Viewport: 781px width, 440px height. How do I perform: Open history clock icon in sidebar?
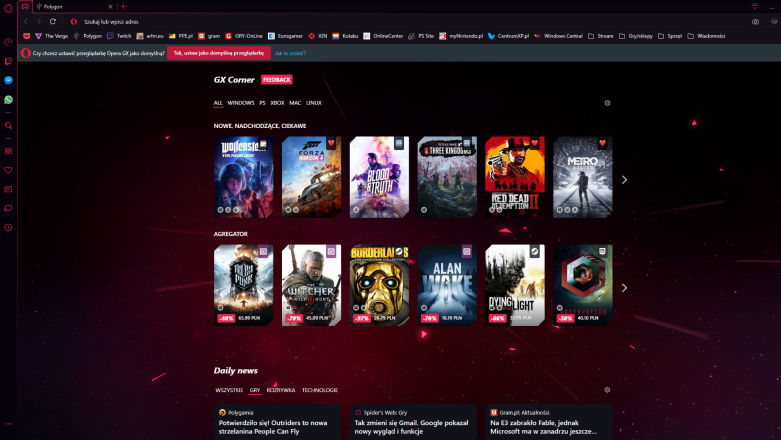click(8, 228)
